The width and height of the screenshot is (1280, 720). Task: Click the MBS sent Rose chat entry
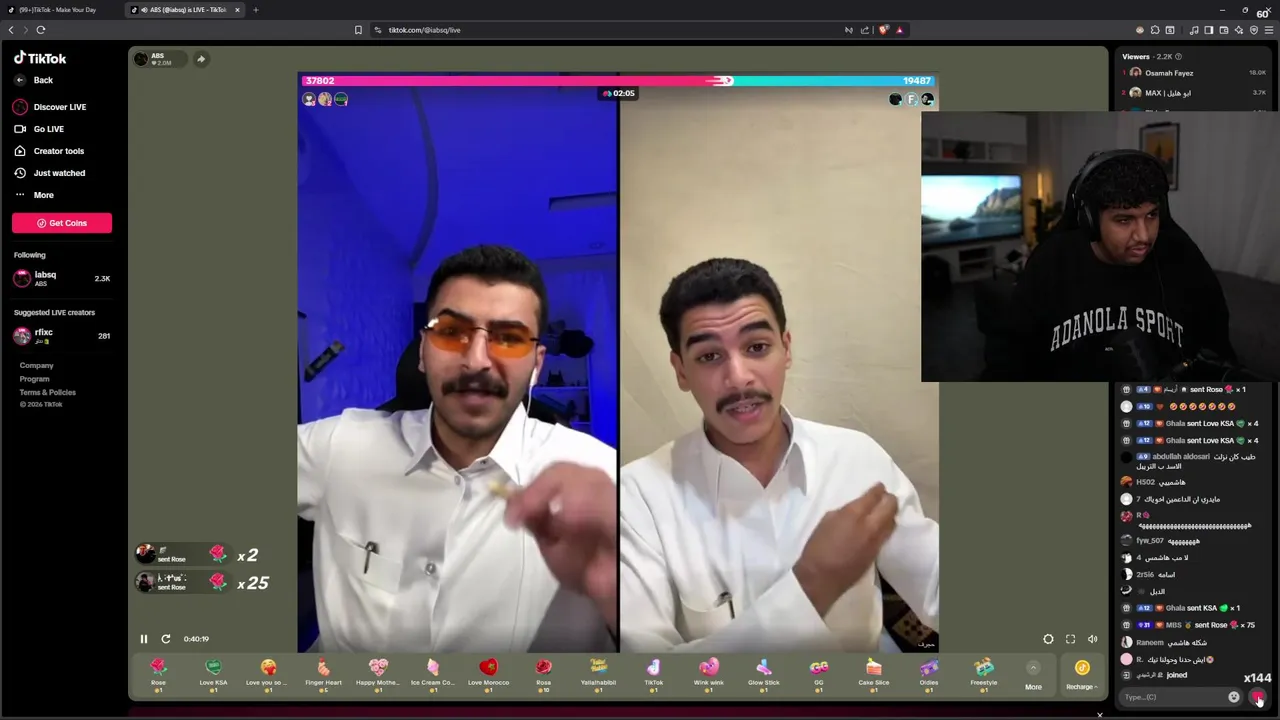(1190, 625)
